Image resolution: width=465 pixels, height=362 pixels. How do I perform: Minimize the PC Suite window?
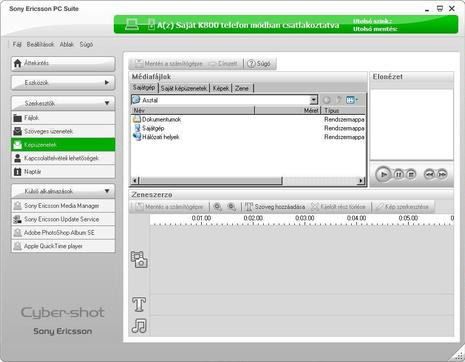427,9
